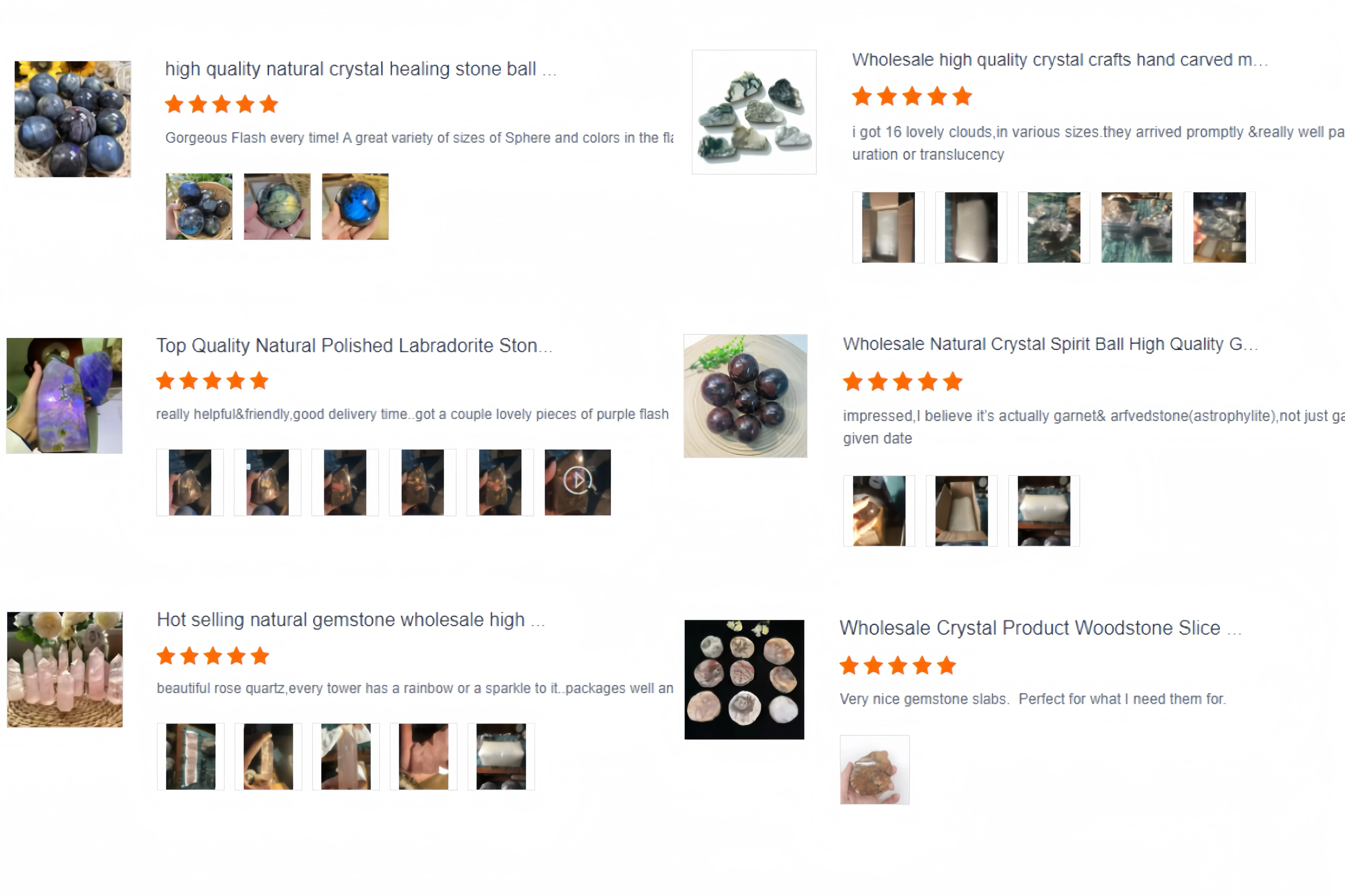Open the woodstone slices product image
Viewport: 1345px width, 896px height.
tap(744, 679)
